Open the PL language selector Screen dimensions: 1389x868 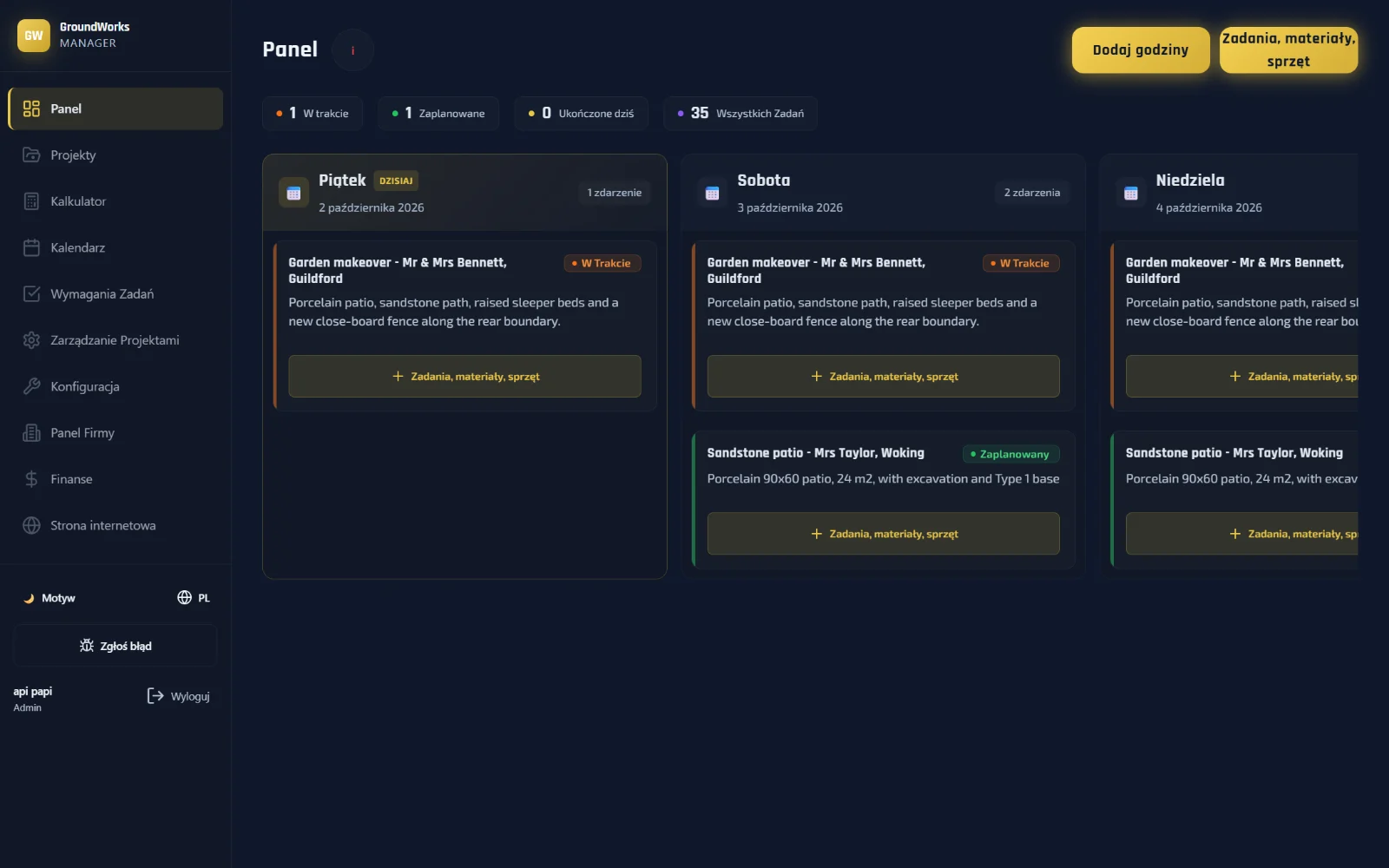coord(194,597)
